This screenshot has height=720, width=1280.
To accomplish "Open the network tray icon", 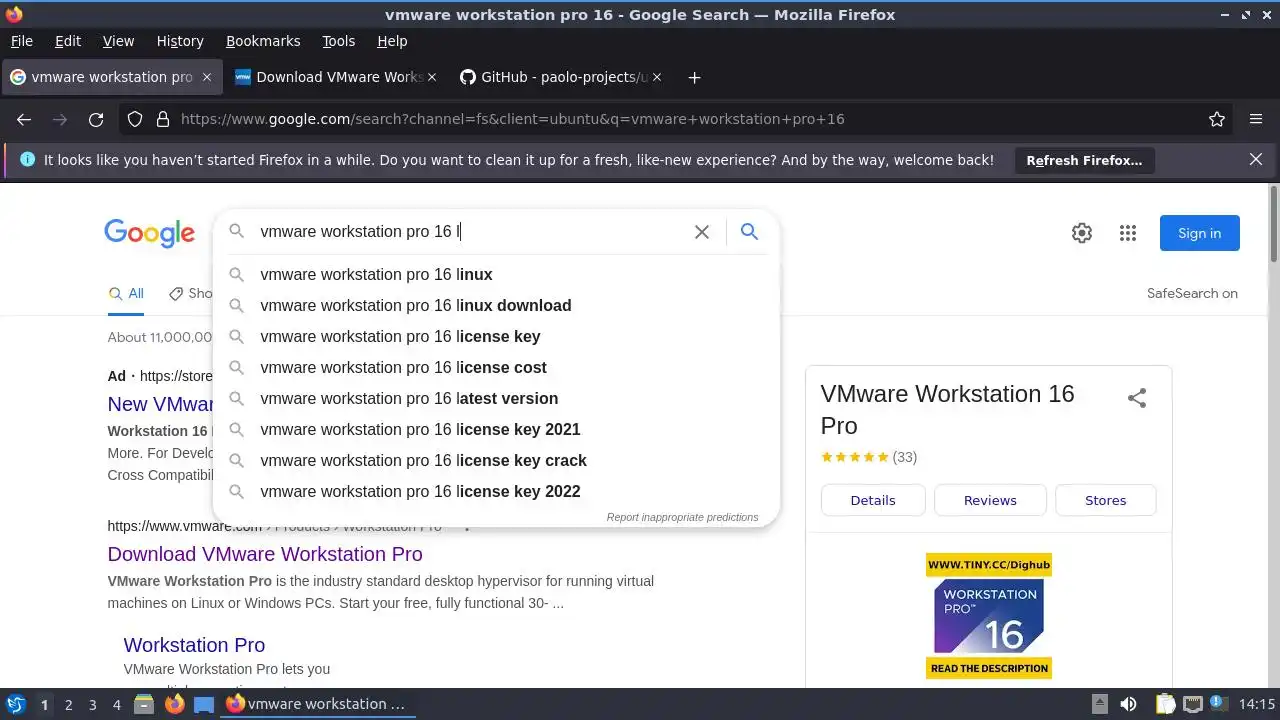I will (x=1192, y=704).
